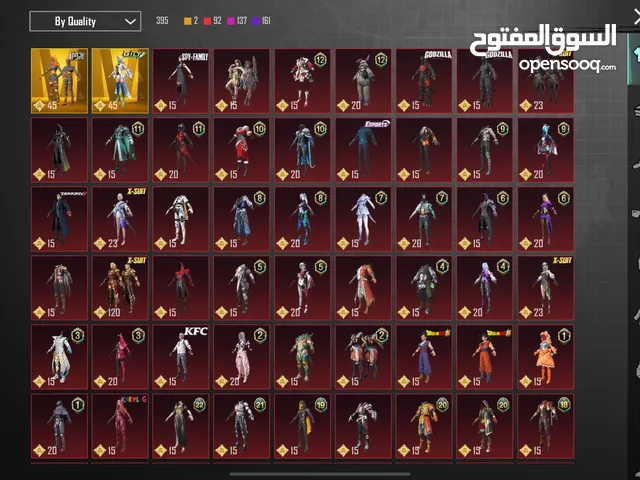
Task: Select the level 8 outfit priced 15
Action: [x=242, y=219]
